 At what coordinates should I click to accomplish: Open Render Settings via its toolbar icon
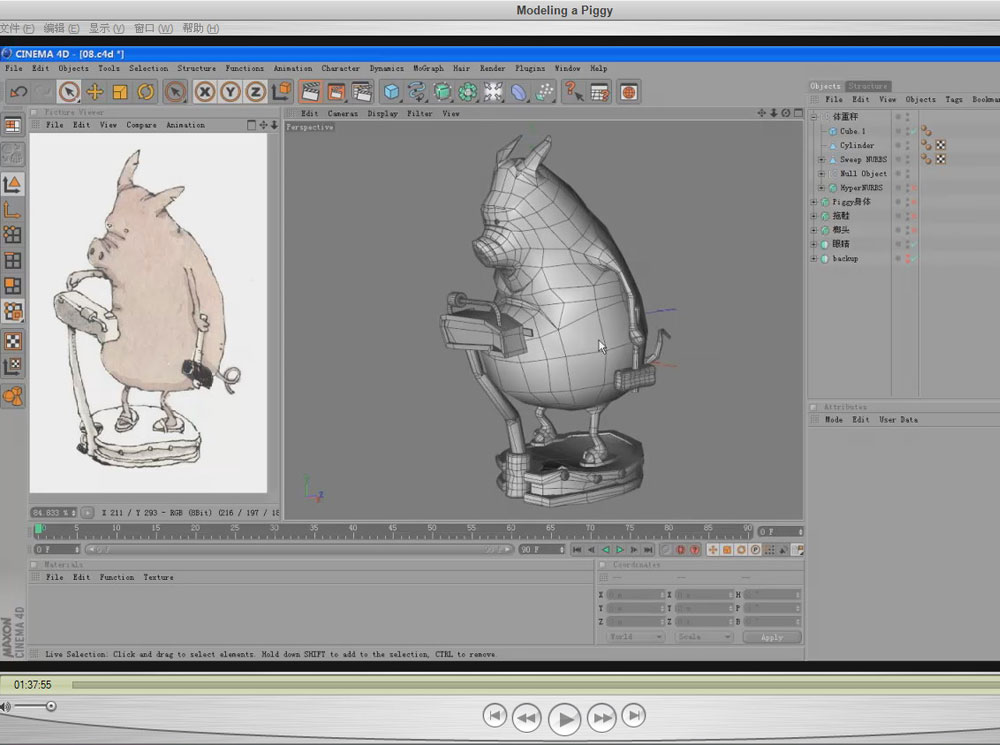(x=361, y=92)
